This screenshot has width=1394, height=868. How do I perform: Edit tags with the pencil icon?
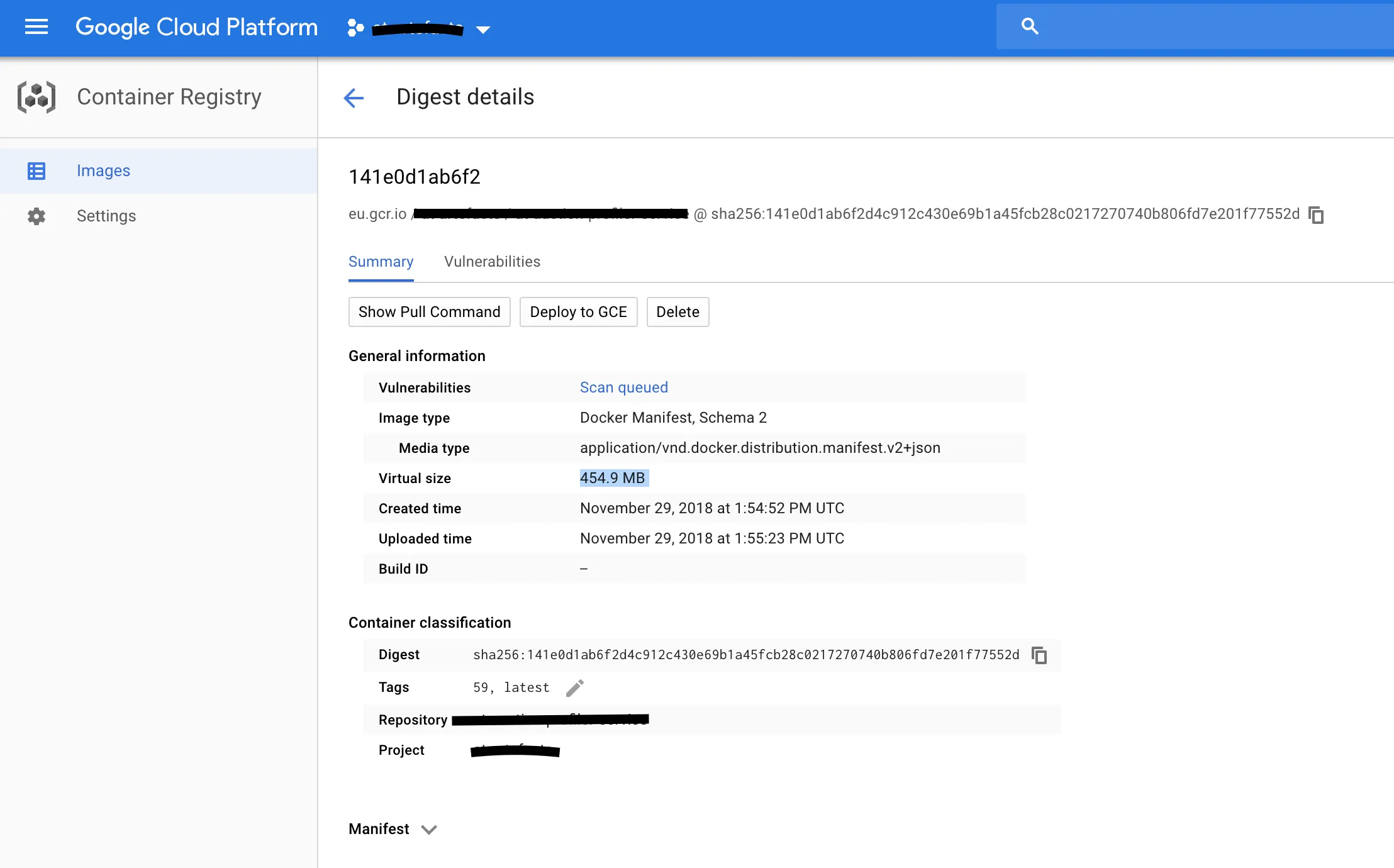(x=574, y=688)
